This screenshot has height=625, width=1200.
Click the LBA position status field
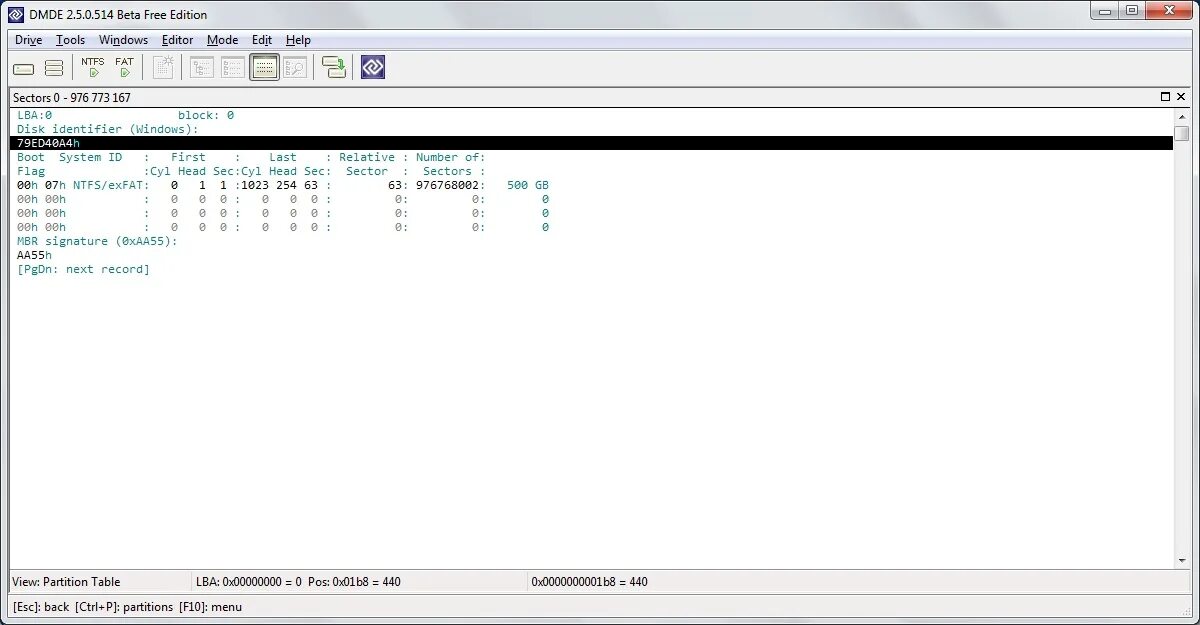point(298,581)
